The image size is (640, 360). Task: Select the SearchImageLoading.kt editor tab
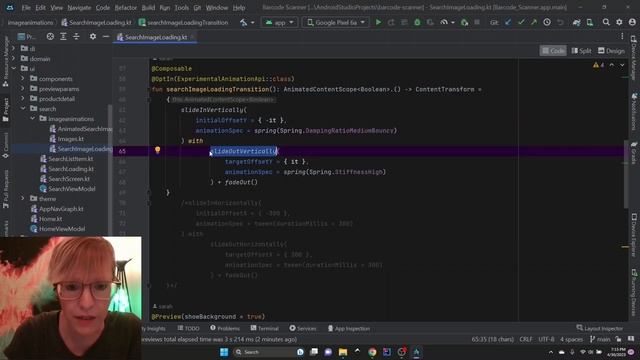[x=156, y=37]
